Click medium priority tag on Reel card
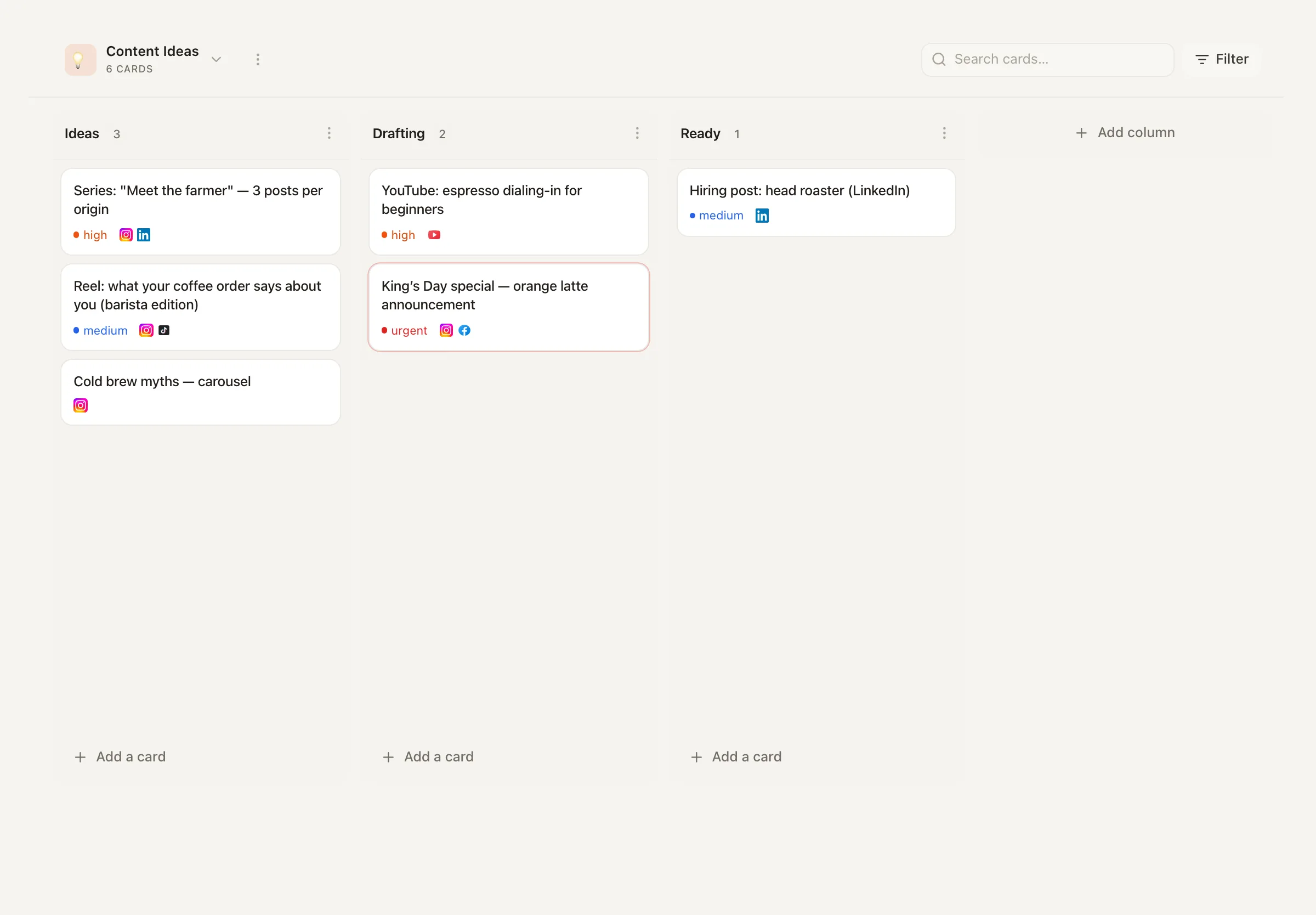Image resolution: width=1316 pixels, height=915 pixels. pyautogui.click(x=101, y=331)
